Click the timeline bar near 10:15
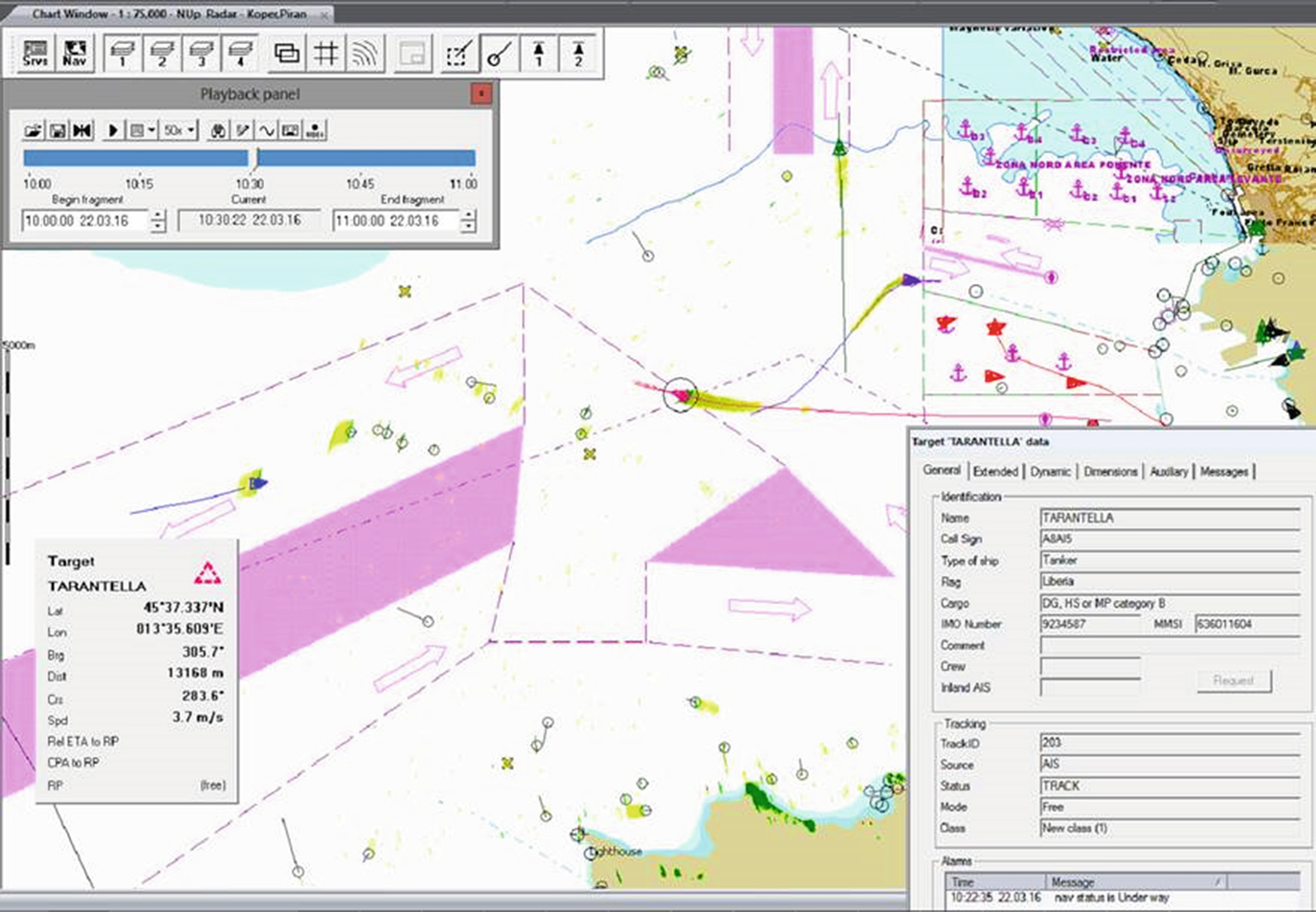The height and width of the screenshot is (912, 1316). [x=139, y=158]
